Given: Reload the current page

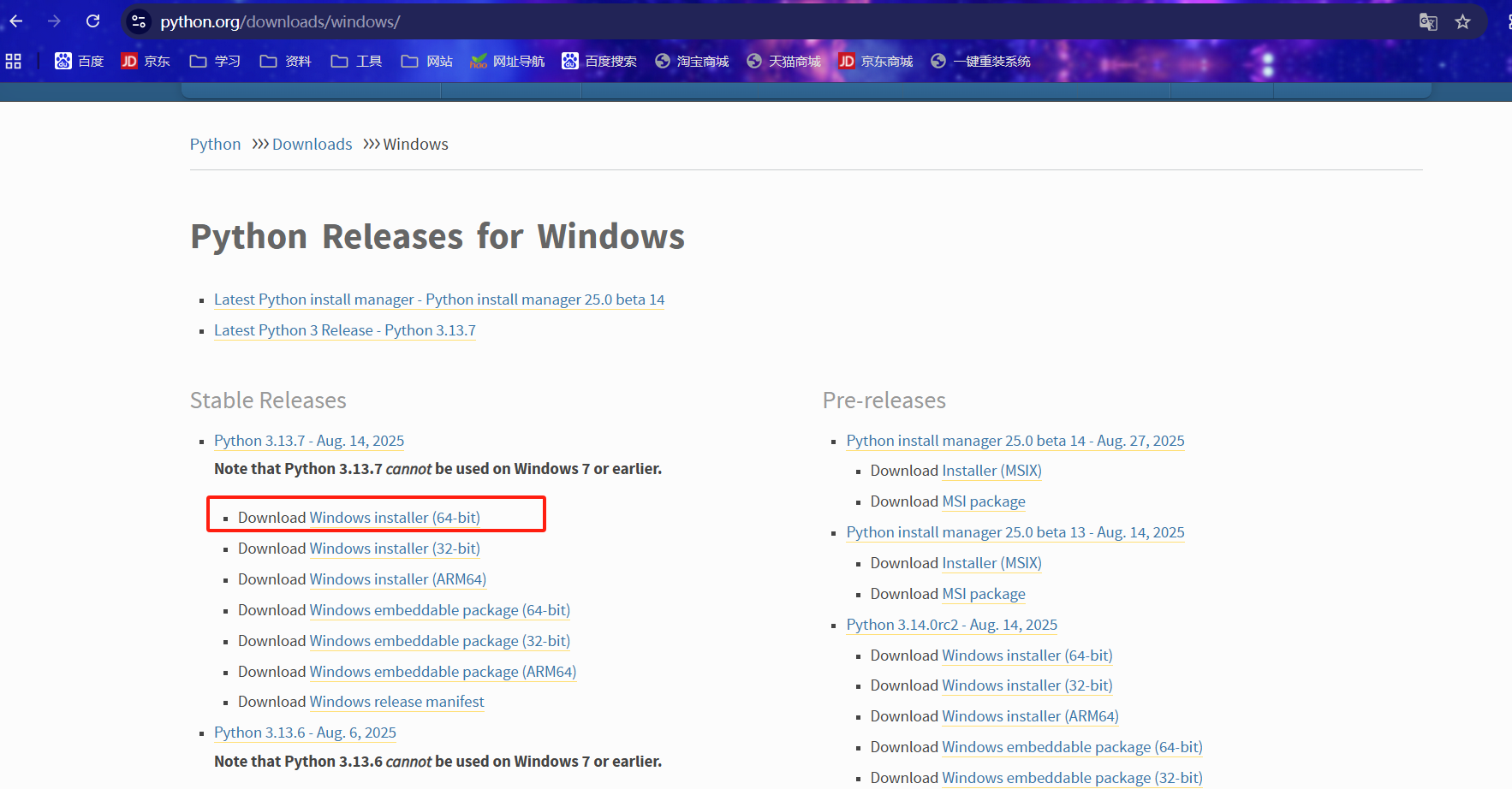Looking at the screenshot, I should point(92,21).
